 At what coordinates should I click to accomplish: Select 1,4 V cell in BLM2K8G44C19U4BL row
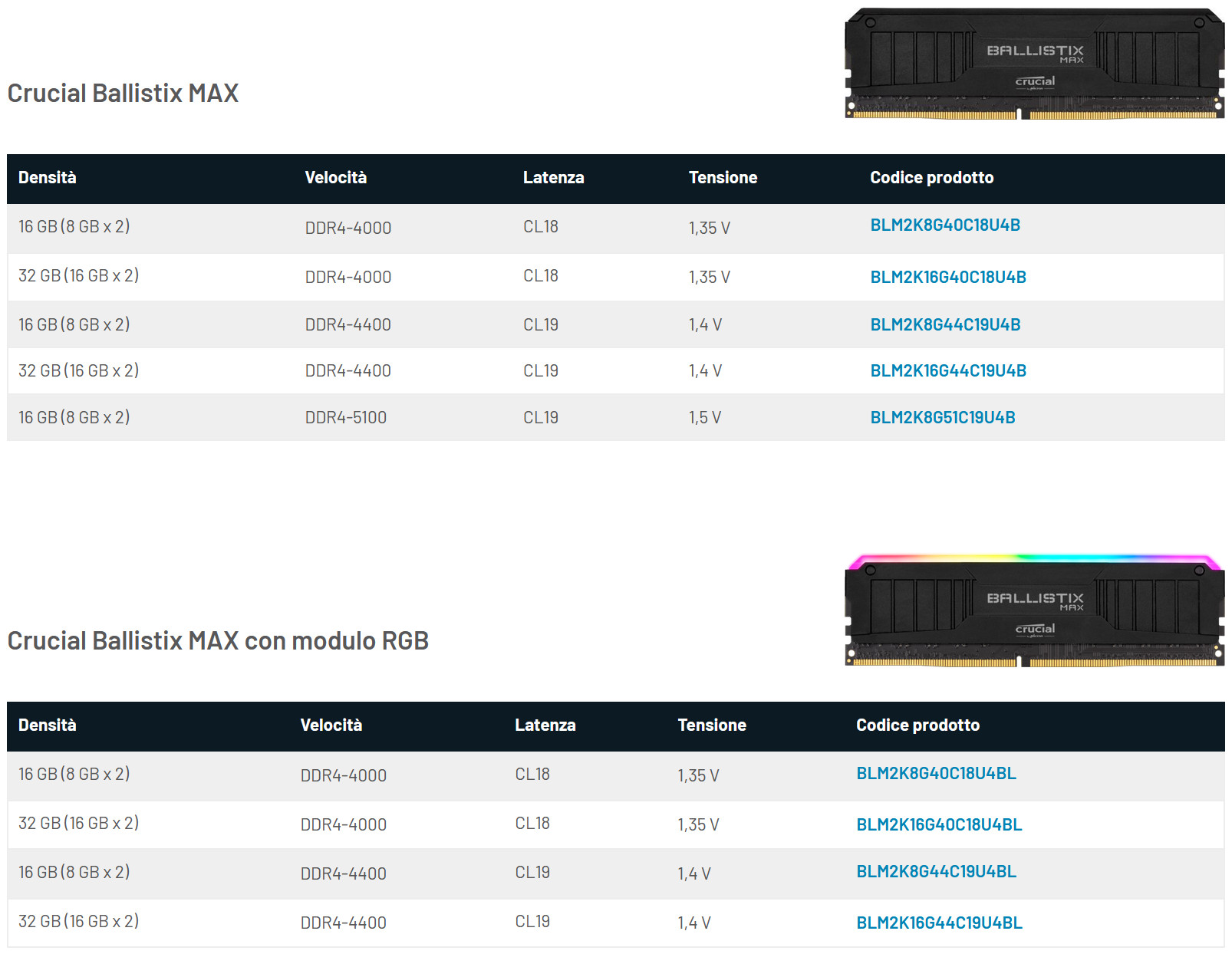(694, 874)
